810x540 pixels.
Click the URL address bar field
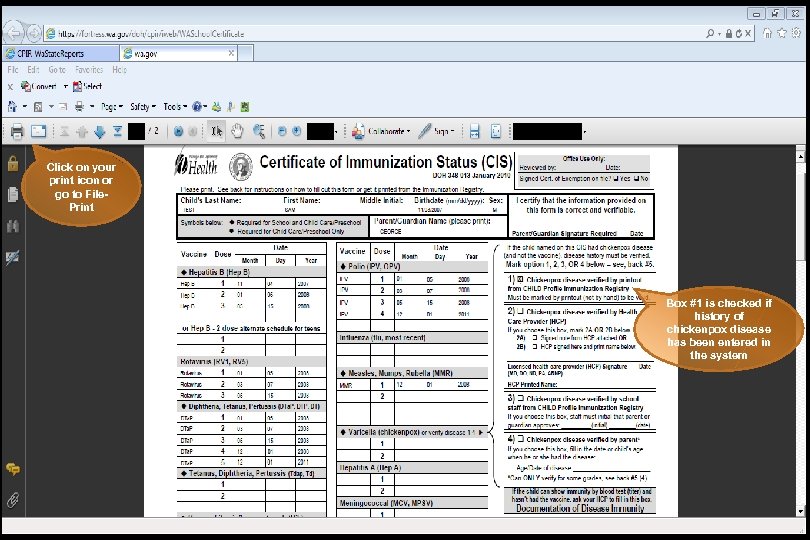click(375, 34)
